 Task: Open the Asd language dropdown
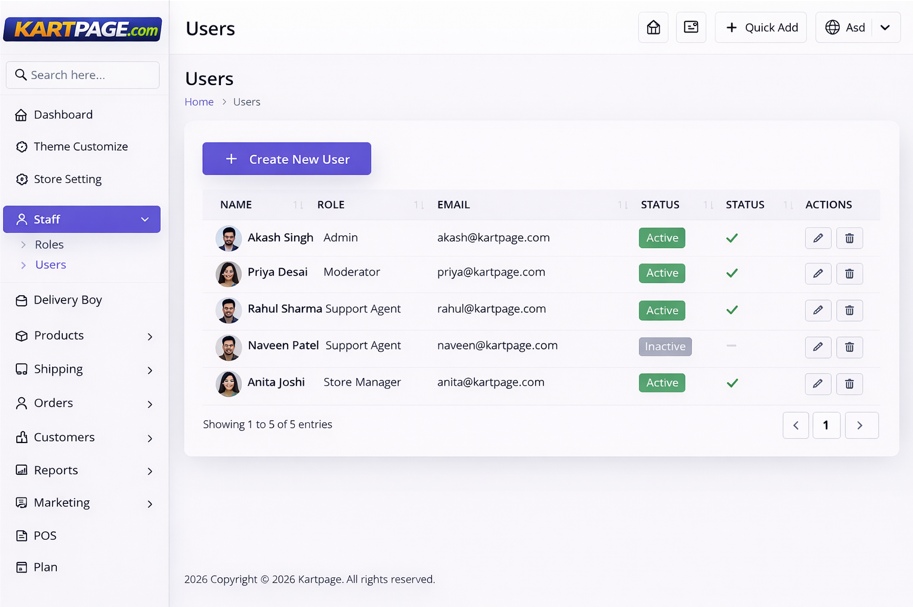[x=857, y=28]
